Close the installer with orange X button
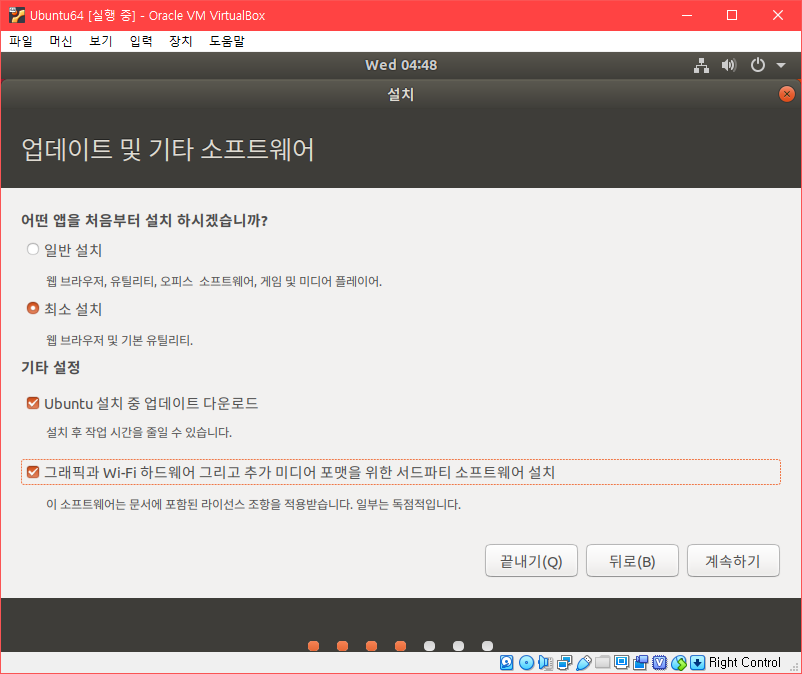Viewport: 802px width, 674px height. pos(787,94)
